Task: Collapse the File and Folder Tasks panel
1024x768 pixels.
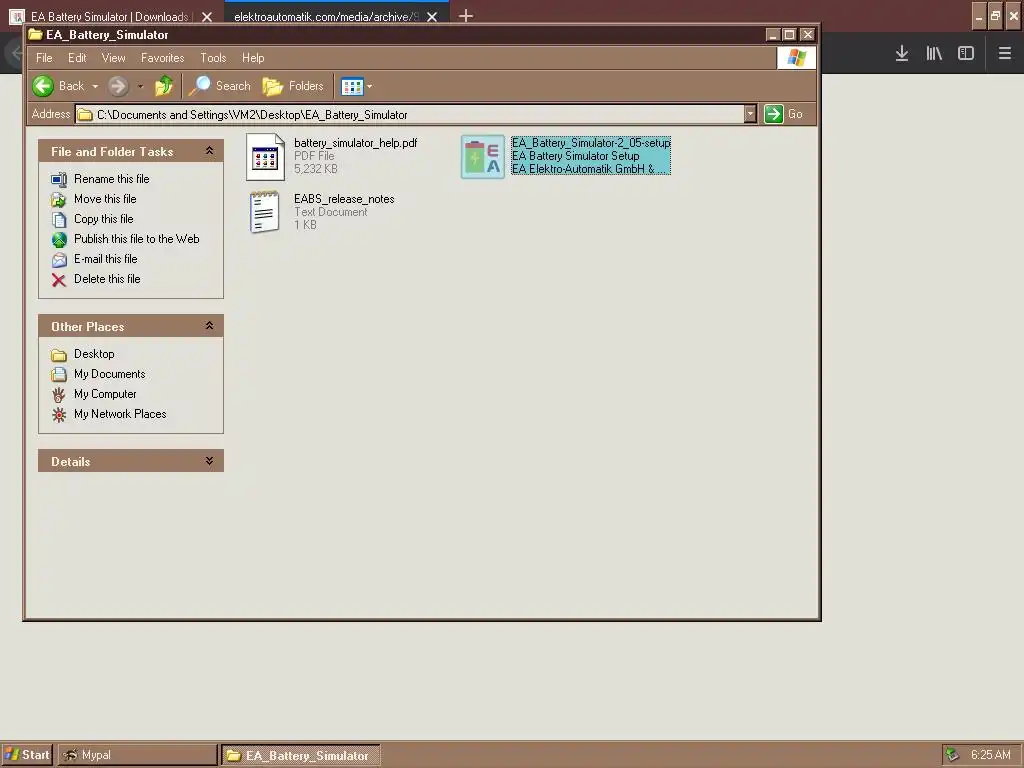Action: click(x=209, y=151)
